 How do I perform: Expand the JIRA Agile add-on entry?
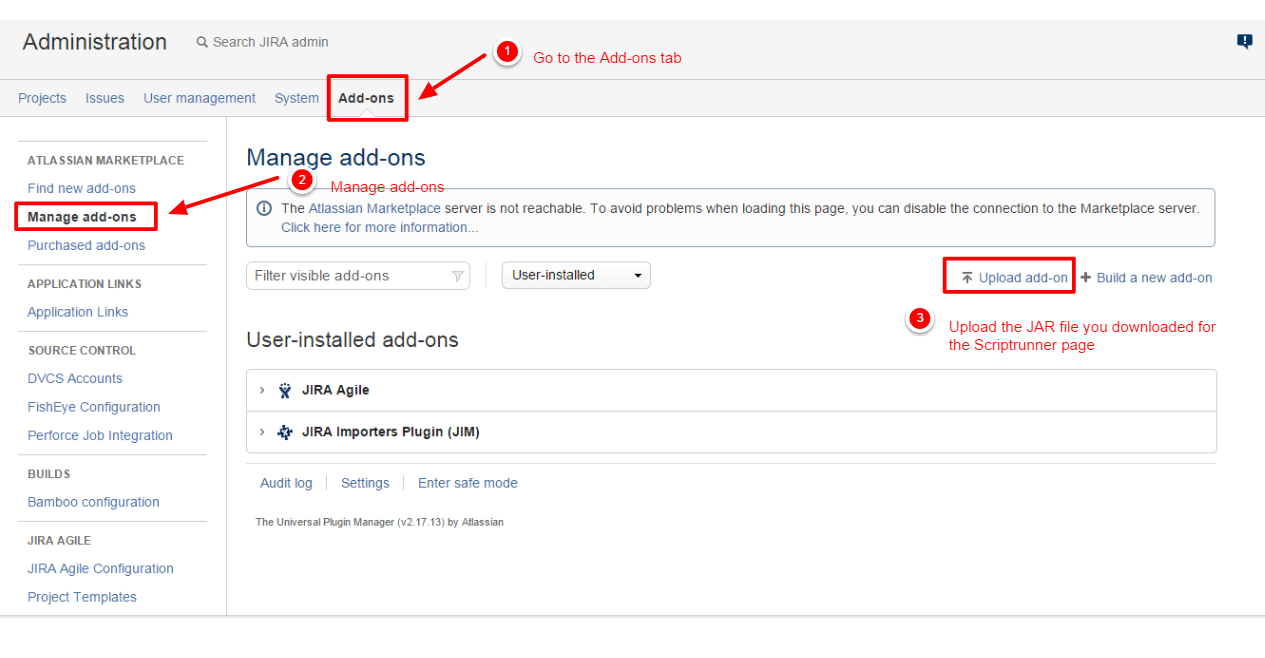(263, 390)
